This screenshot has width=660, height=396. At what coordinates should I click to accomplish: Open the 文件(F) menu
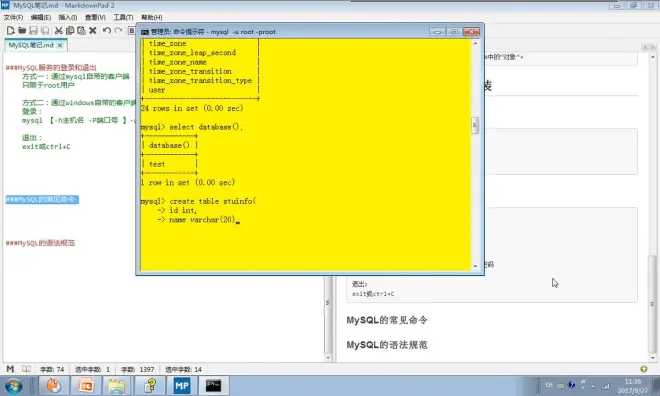[x=13, y=17]
